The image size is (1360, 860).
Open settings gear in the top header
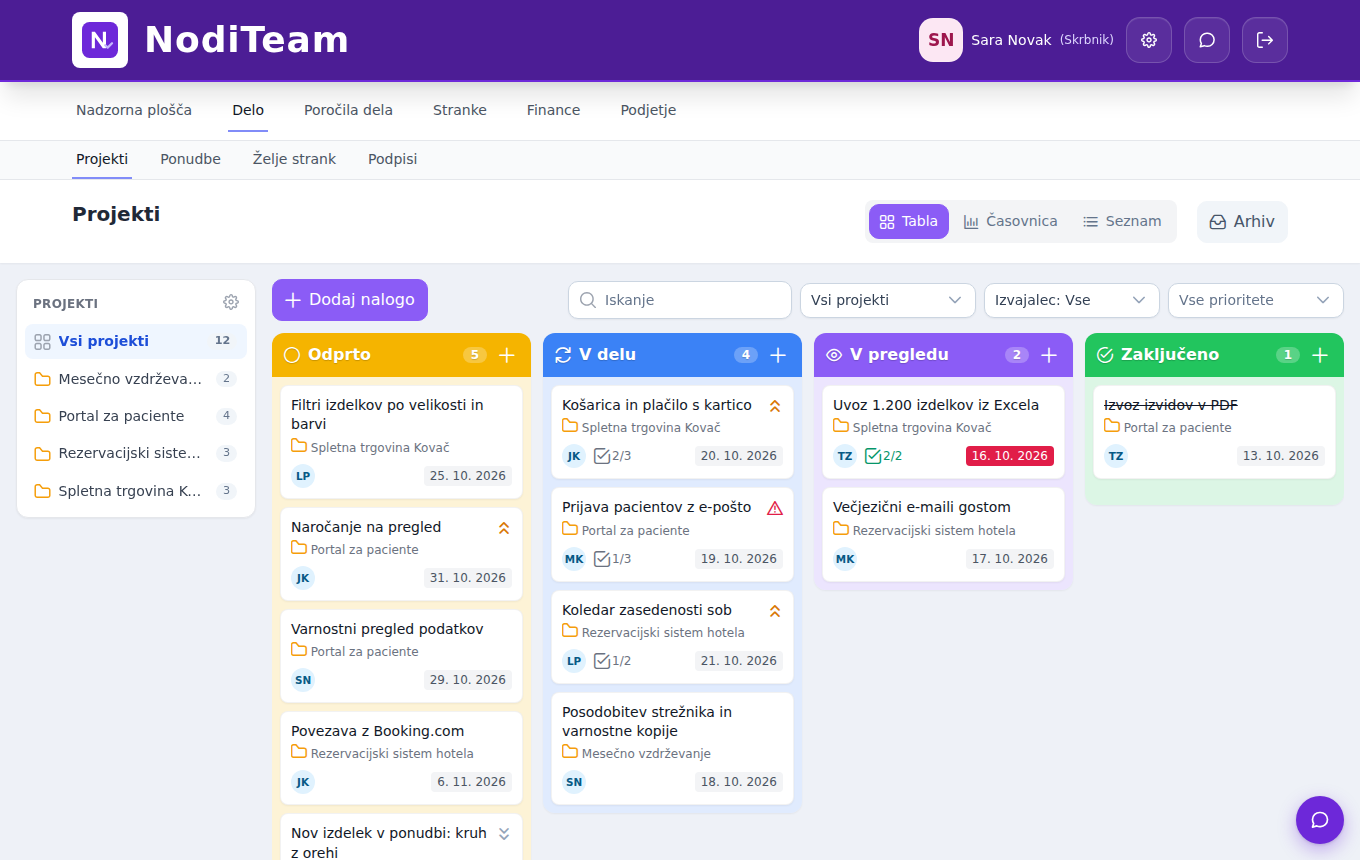1149,40
